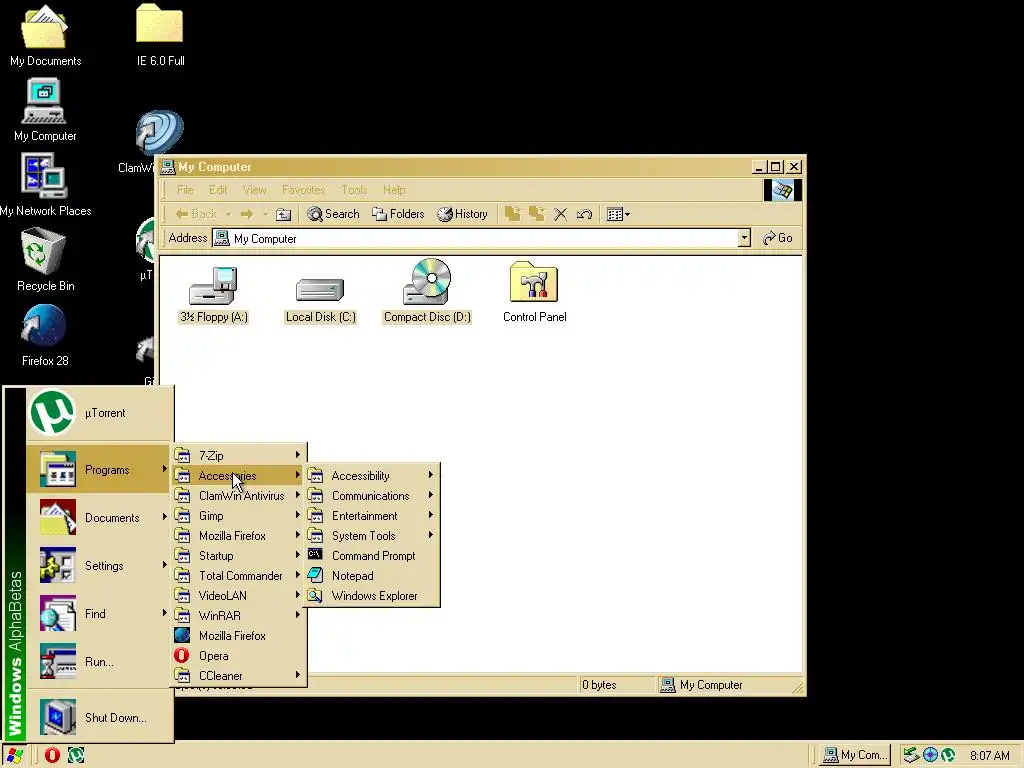Image resolution: width=1024 pixels, height=768 pixels.
Task: Open Find in the Start menu
Action: [x=100, y=613]
